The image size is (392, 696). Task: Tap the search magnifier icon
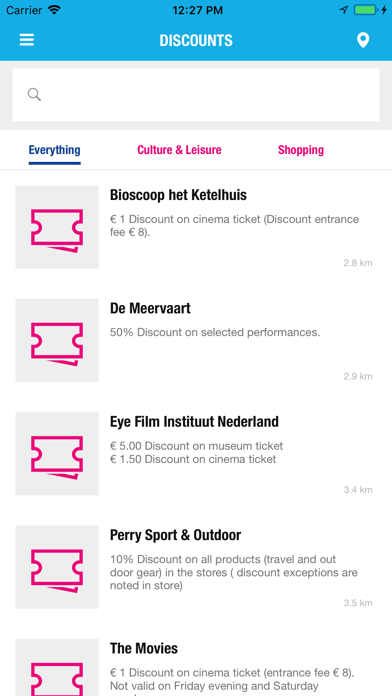click(34, 95)
